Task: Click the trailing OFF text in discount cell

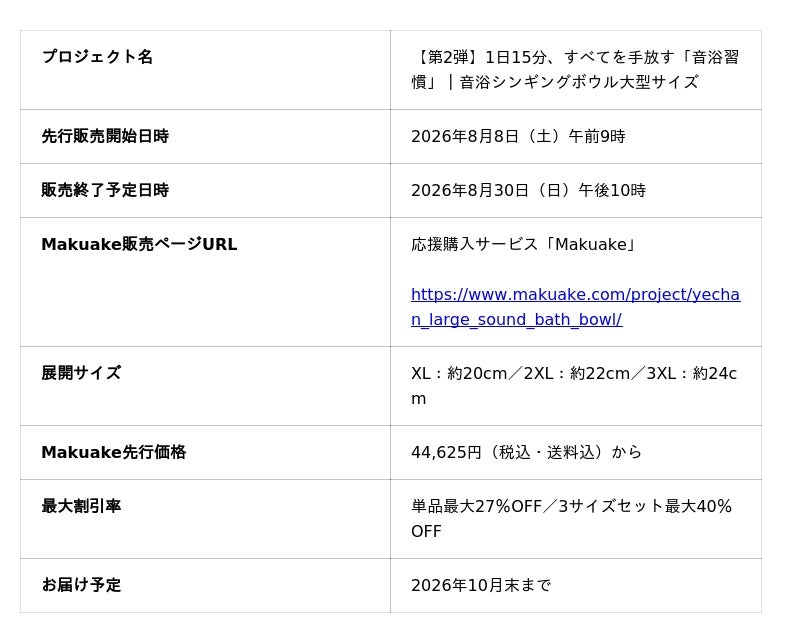Action: tap(426, 531)
